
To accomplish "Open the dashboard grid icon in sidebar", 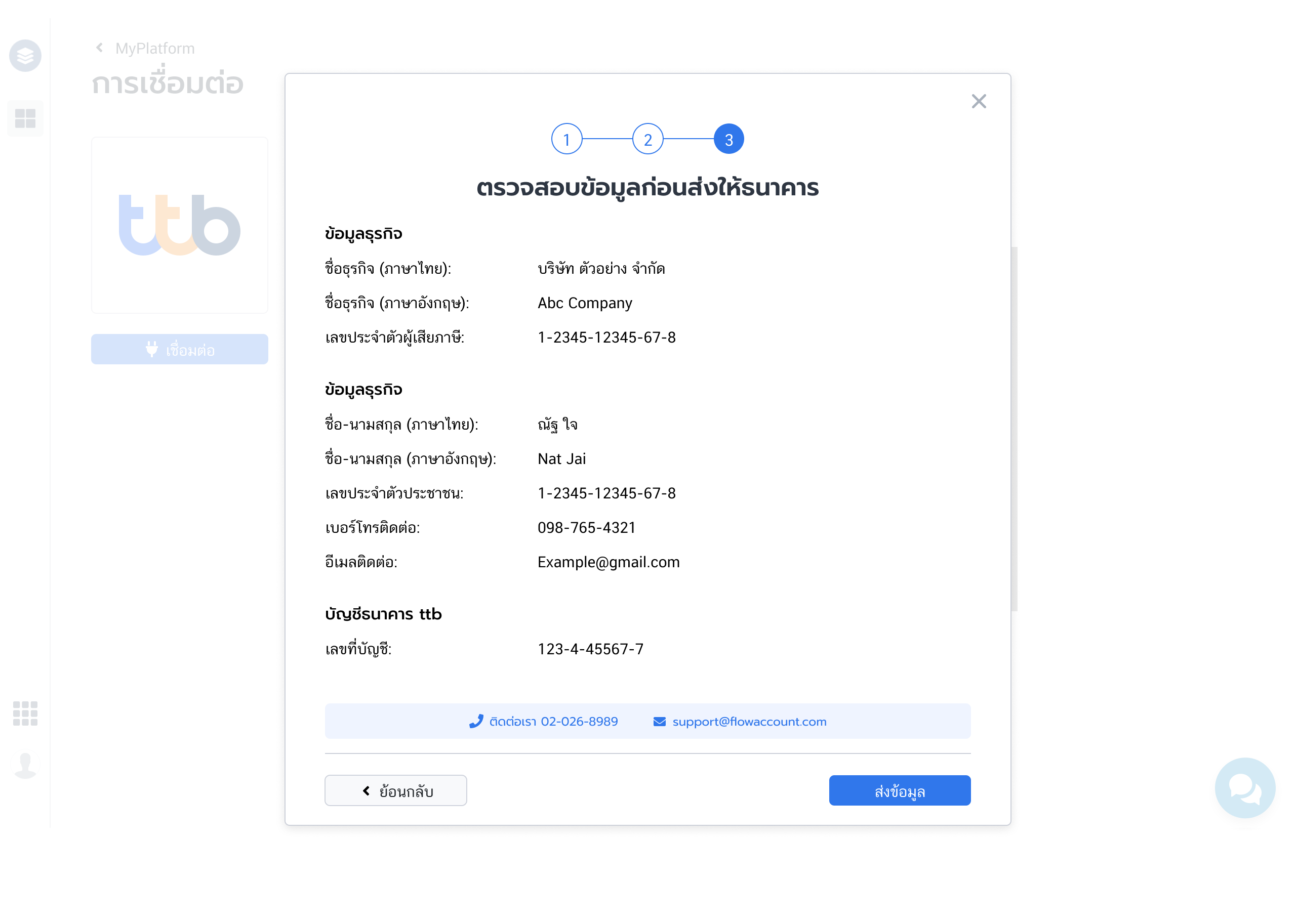I will (x=25, y=118).
